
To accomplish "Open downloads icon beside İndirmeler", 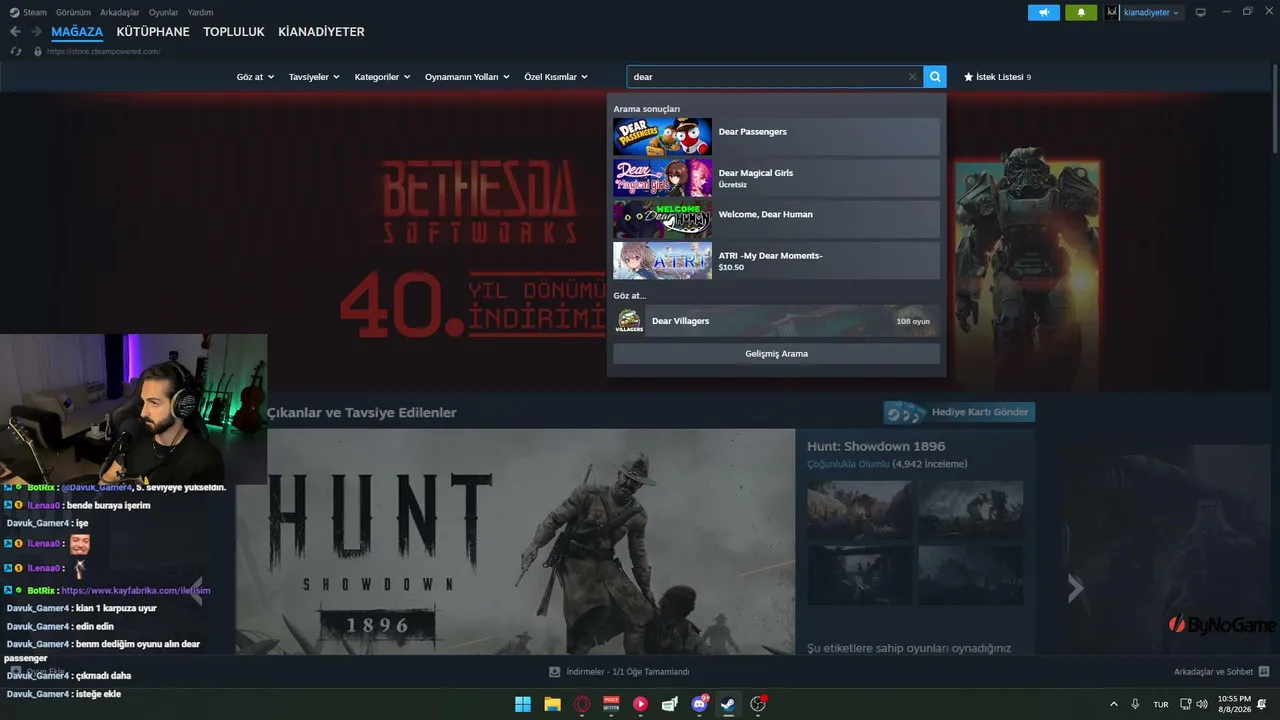I will (x=554, y=672).
